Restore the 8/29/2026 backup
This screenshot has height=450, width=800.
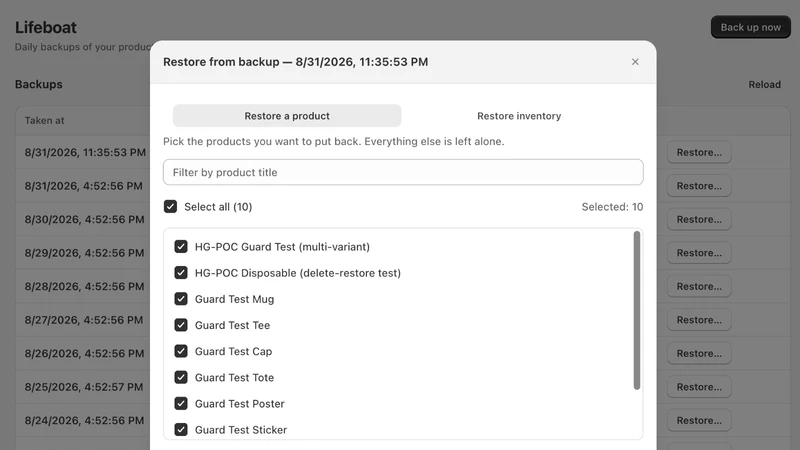[x=699, y=253]
